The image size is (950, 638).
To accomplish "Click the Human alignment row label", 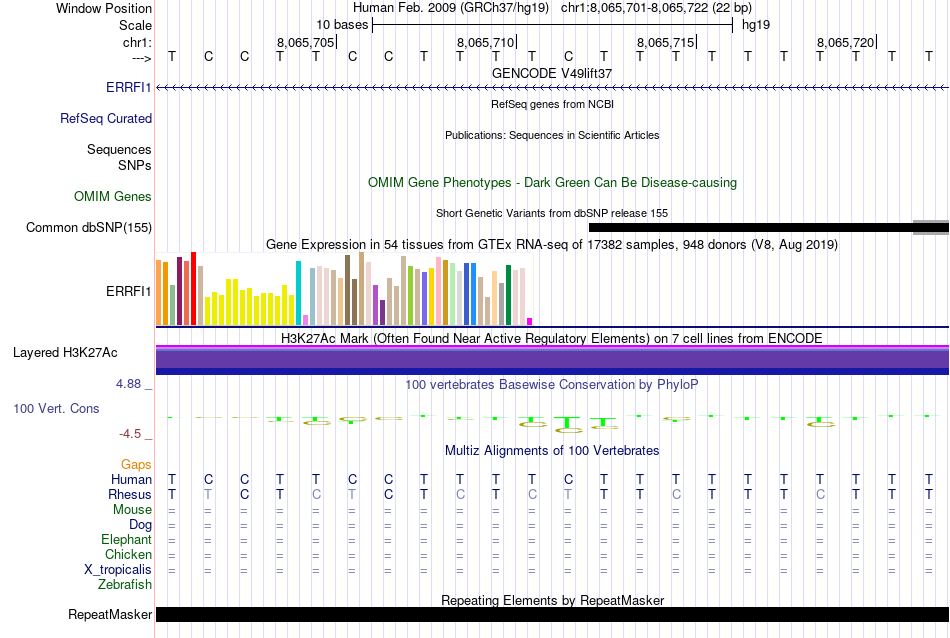I will pos(131,480).
